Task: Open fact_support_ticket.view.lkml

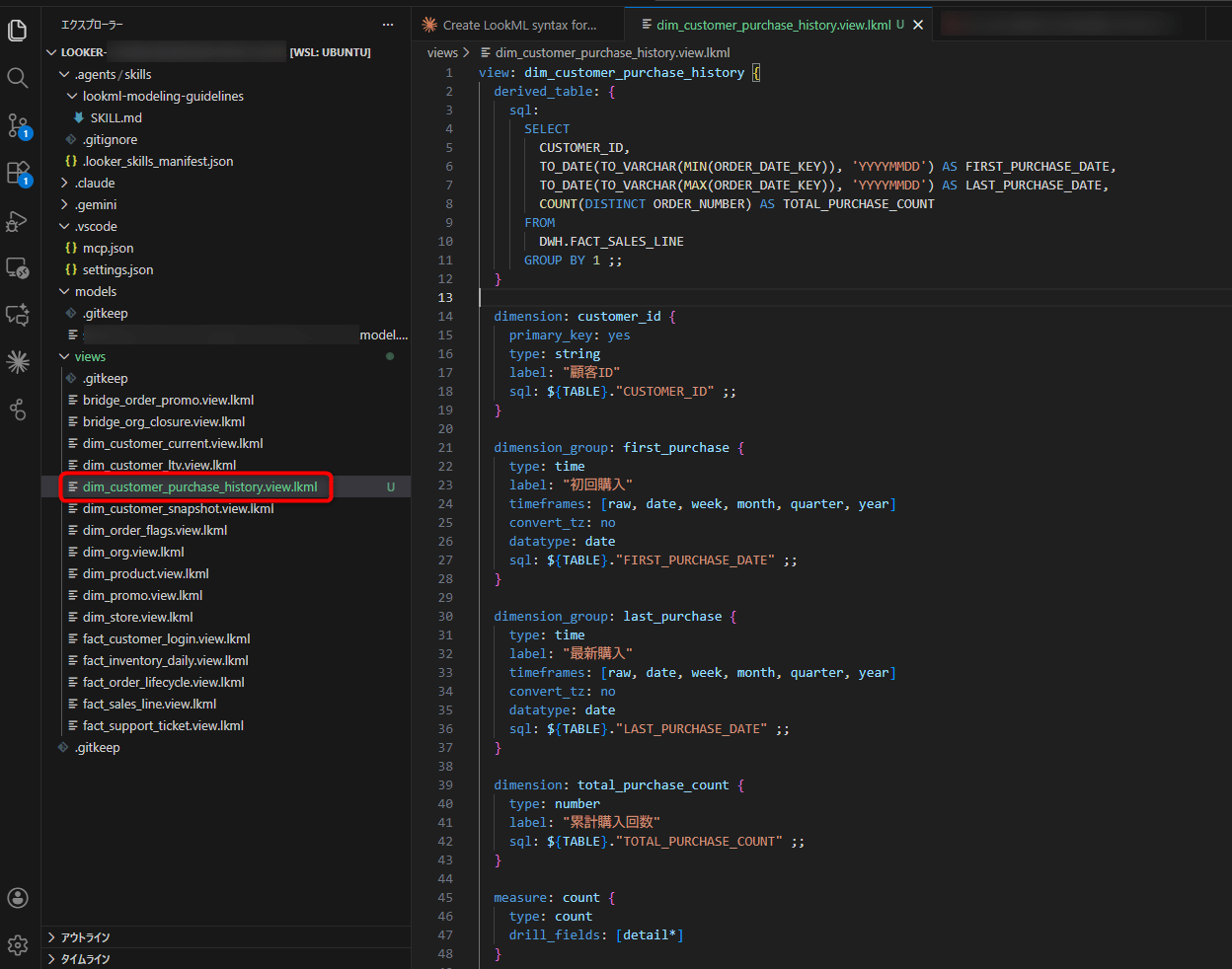Action: click(226, 725)
